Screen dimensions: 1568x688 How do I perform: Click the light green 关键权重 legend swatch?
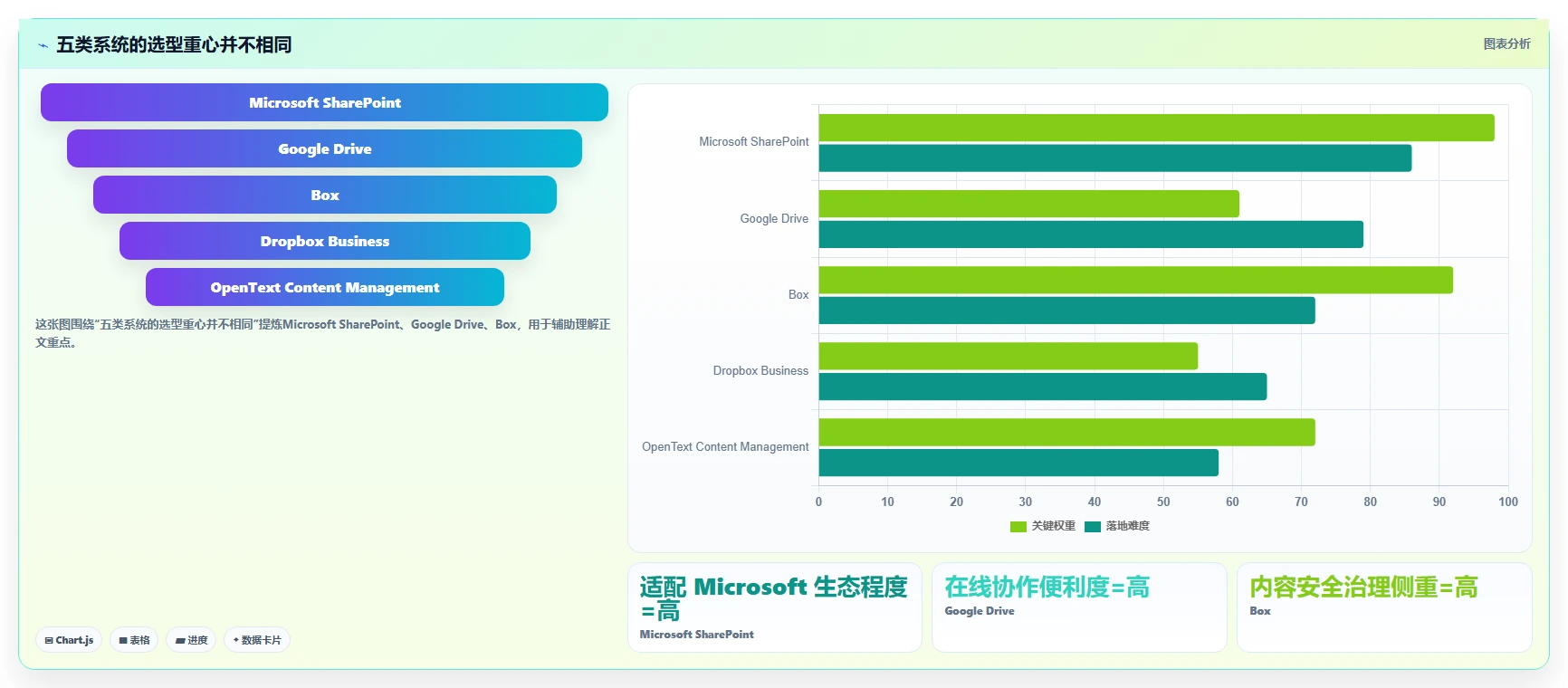pyautogui.click(x=1018, y=527)
